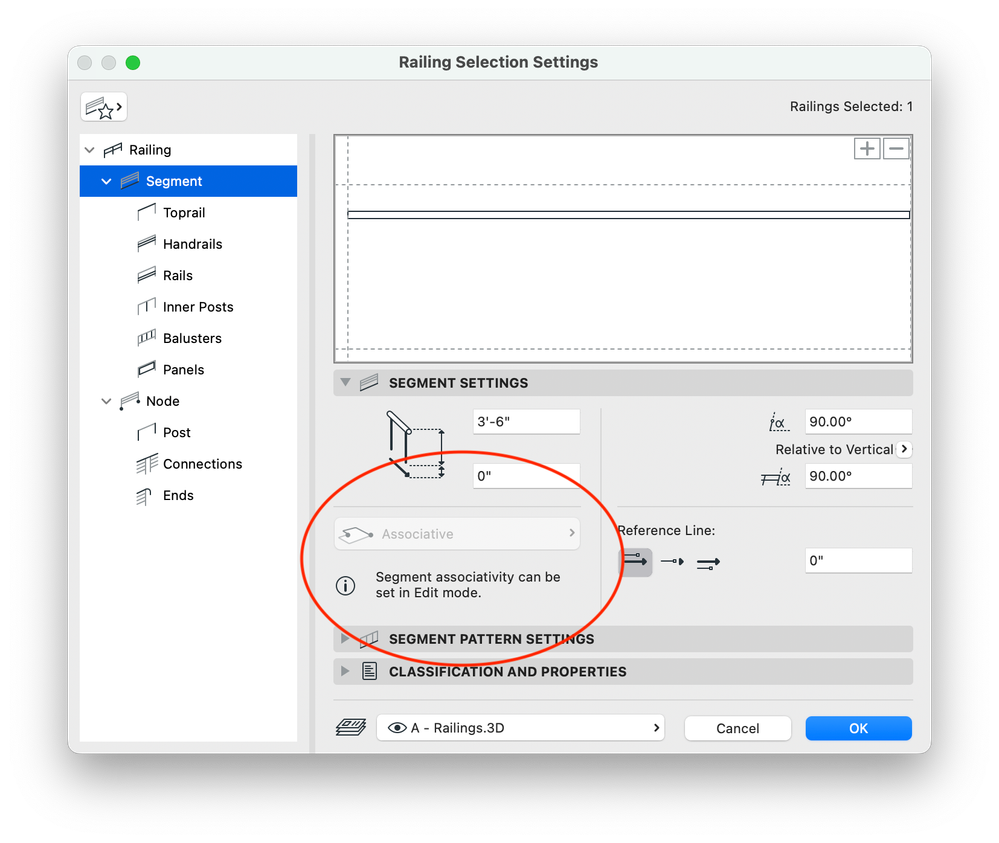Click the layer icon beside layer dropdown
The image size is (999, 843).
click(351, 728)
